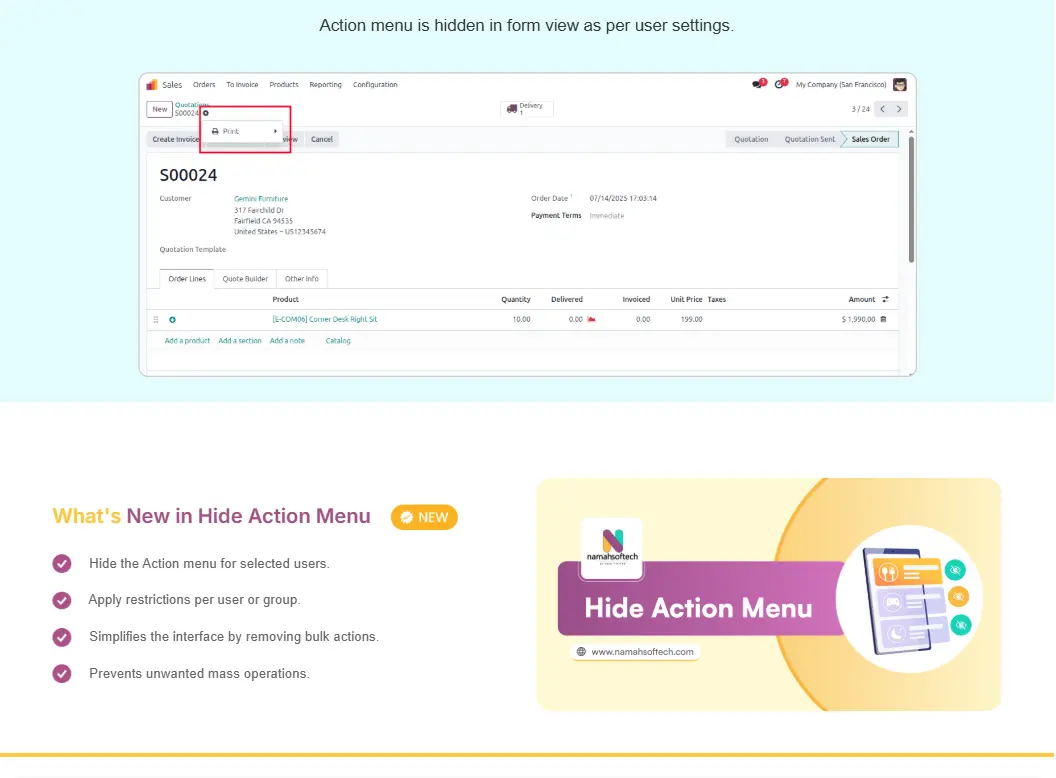Open the gear actions icon beside S00024

point(206,113)
